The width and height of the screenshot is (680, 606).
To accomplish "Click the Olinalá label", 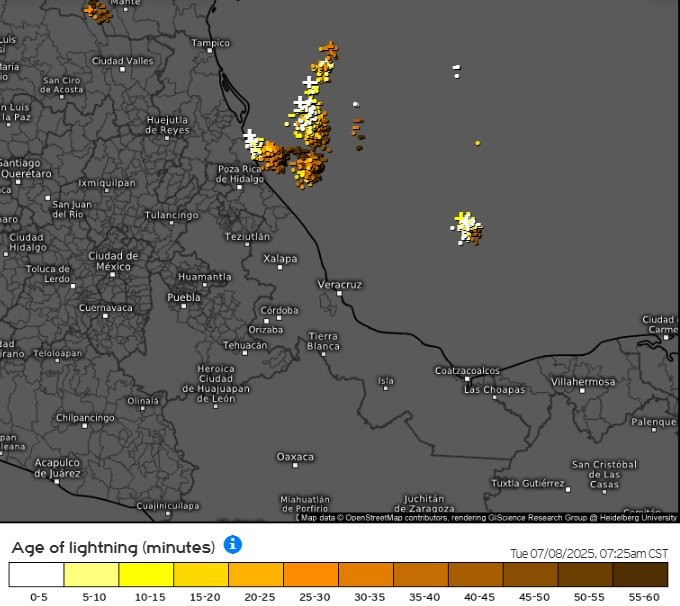I will pos(143,401).
